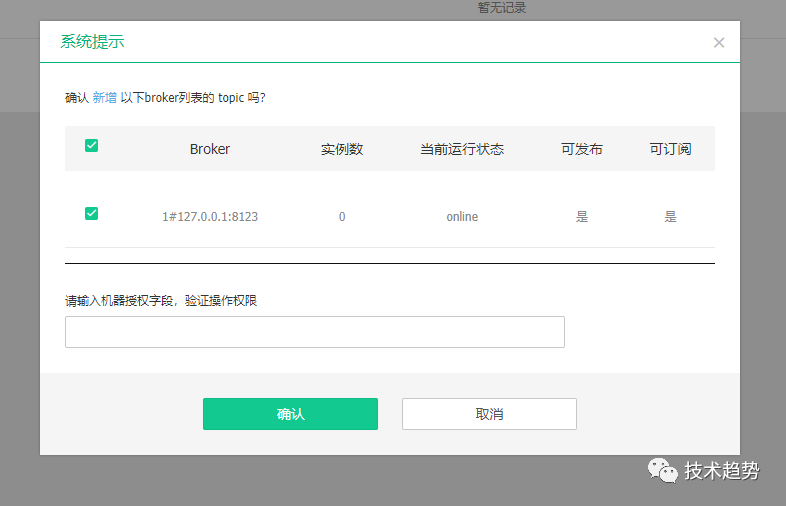The height and width of the screenshot is (506, 786).
Task: Confirm with the green 确认 button
Action: pyautogui.click(x=290, y=414)
